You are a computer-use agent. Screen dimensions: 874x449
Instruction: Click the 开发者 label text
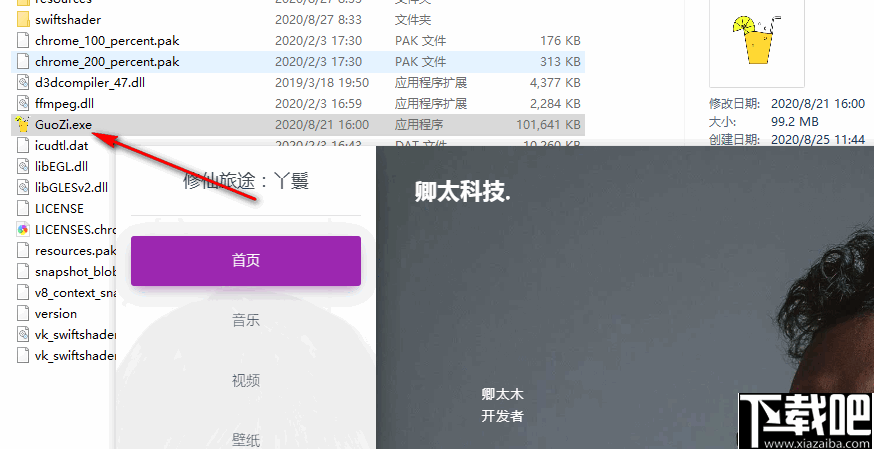coord(502,416)
